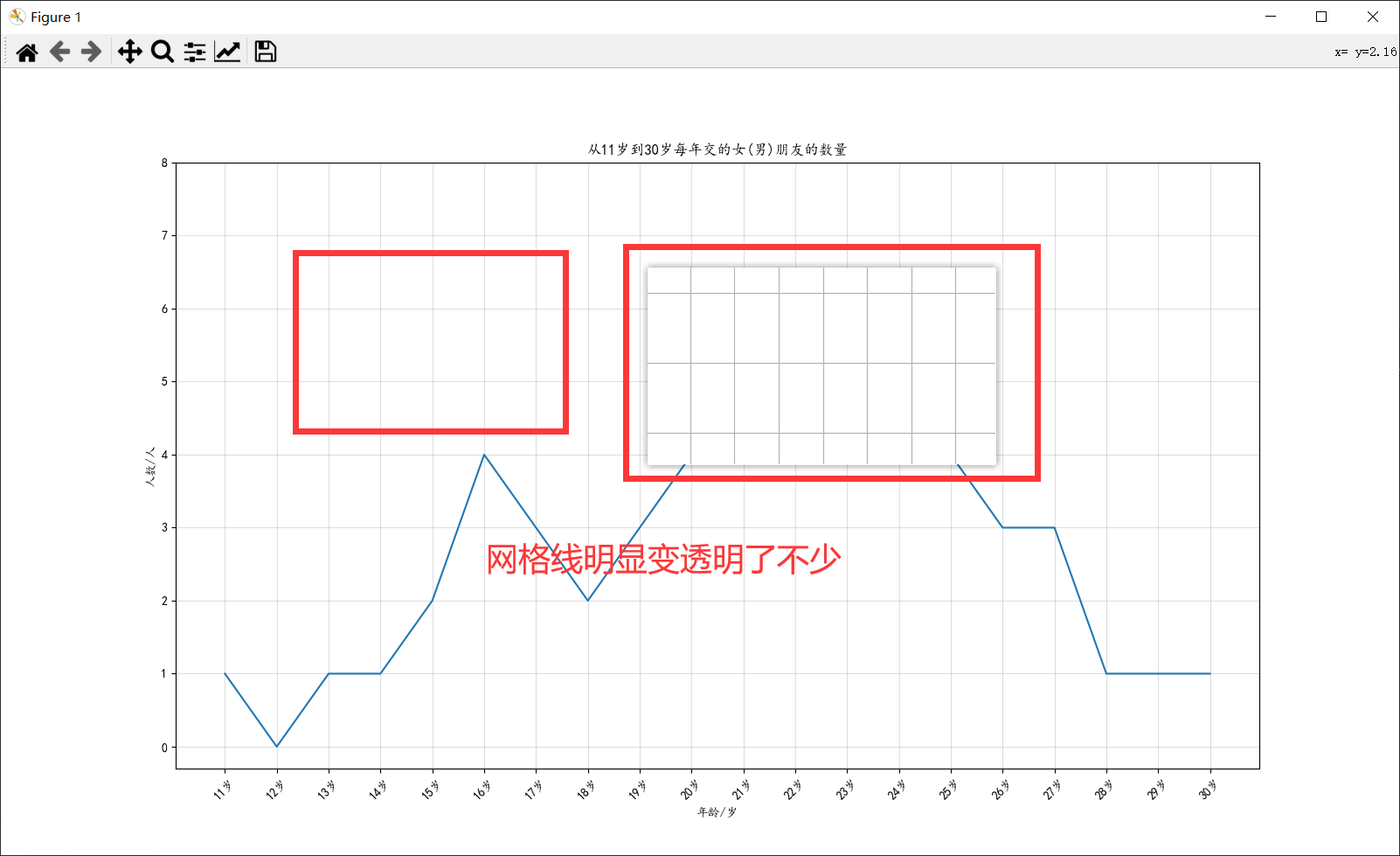This screenshot has height=856, width=1400.
Task: Click the y-axis tick label 2
Action: pos(164,601)
